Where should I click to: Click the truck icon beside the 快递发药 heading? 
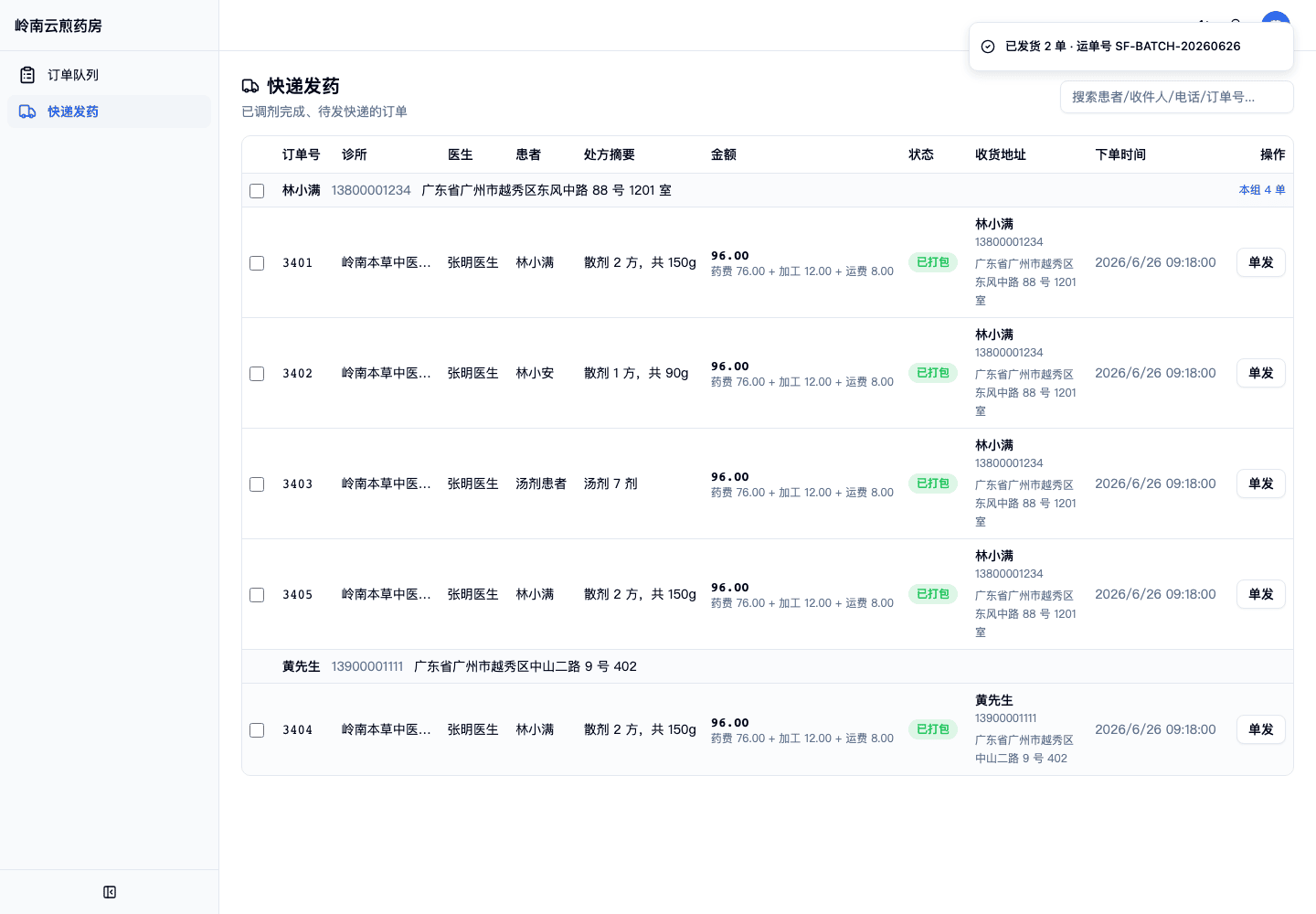250,86
